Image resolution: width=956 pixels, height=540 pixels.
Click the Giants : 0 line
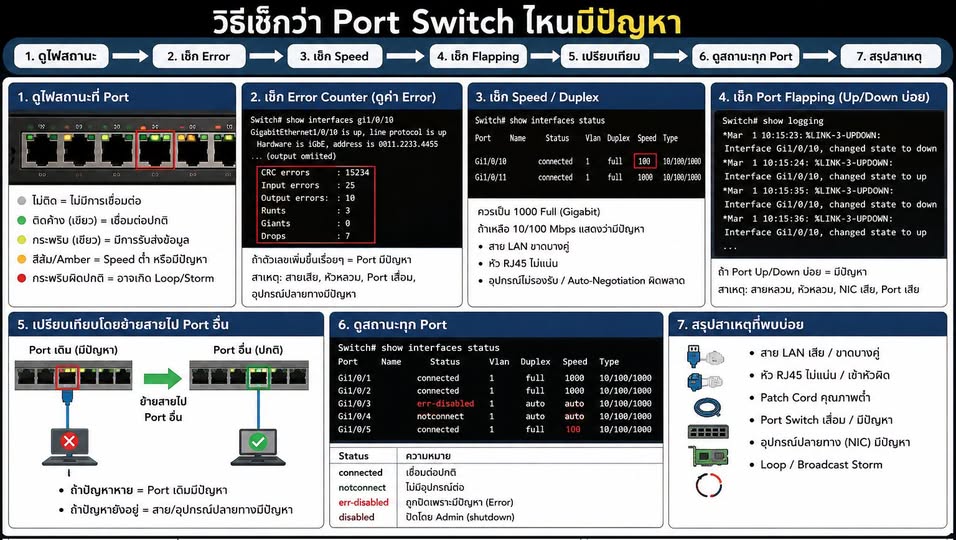[305, 223]
